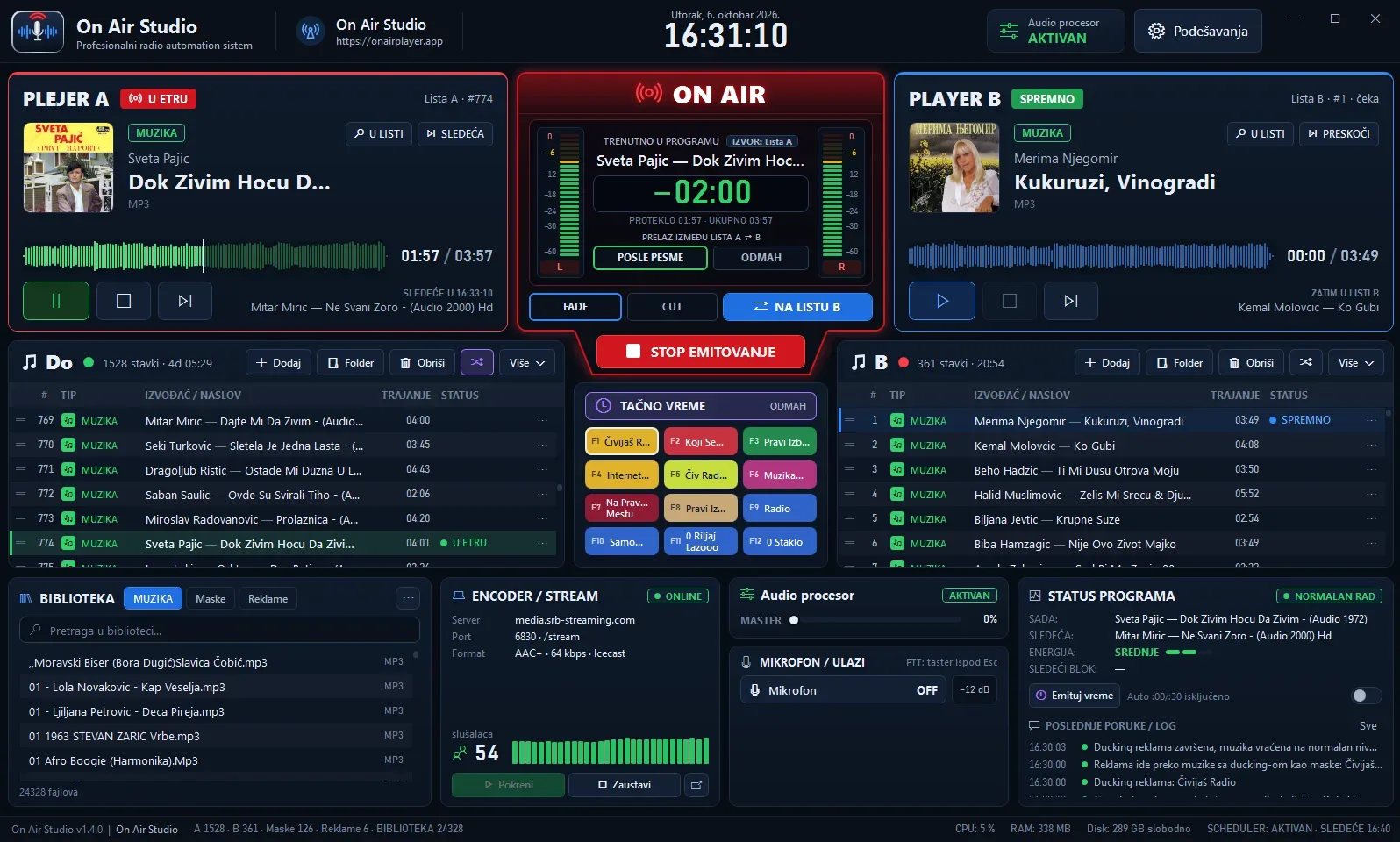Viewport: 1400px width, 842px height.
Task: Open Više dropdown for list B
Action: pyautogui.click(x=1356, y=362)
